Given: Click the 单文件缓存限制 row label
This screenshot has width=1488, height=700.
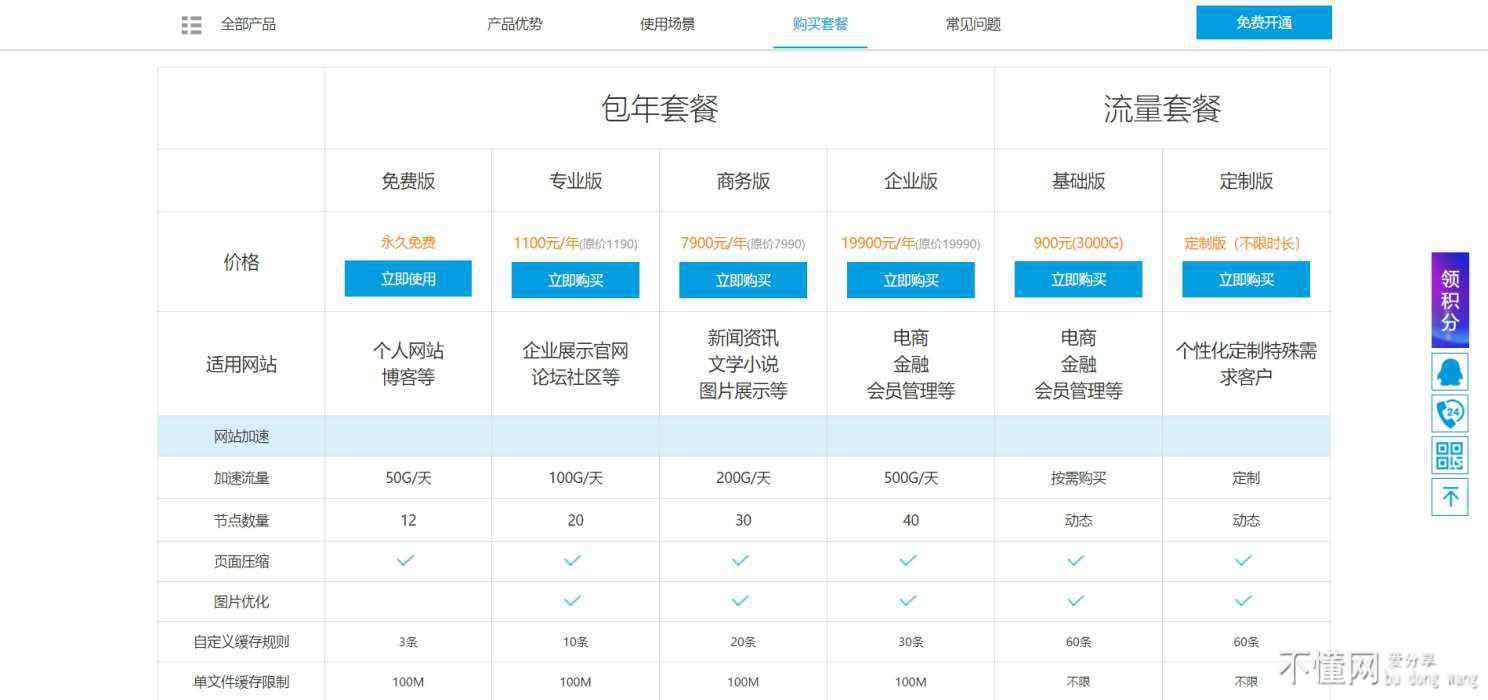Looking at the screenshot, I should point(241,681).
